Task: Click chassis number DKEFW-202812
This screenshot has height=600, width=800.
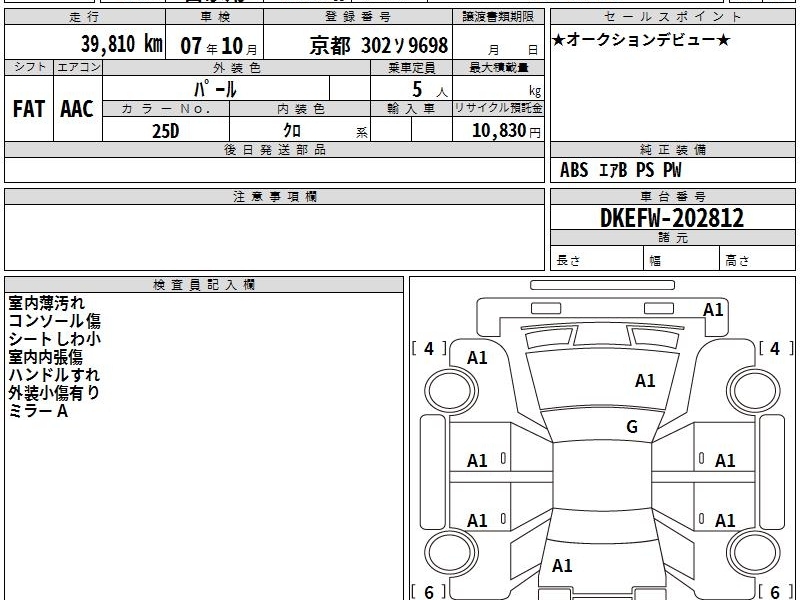Action: [672, 218]
